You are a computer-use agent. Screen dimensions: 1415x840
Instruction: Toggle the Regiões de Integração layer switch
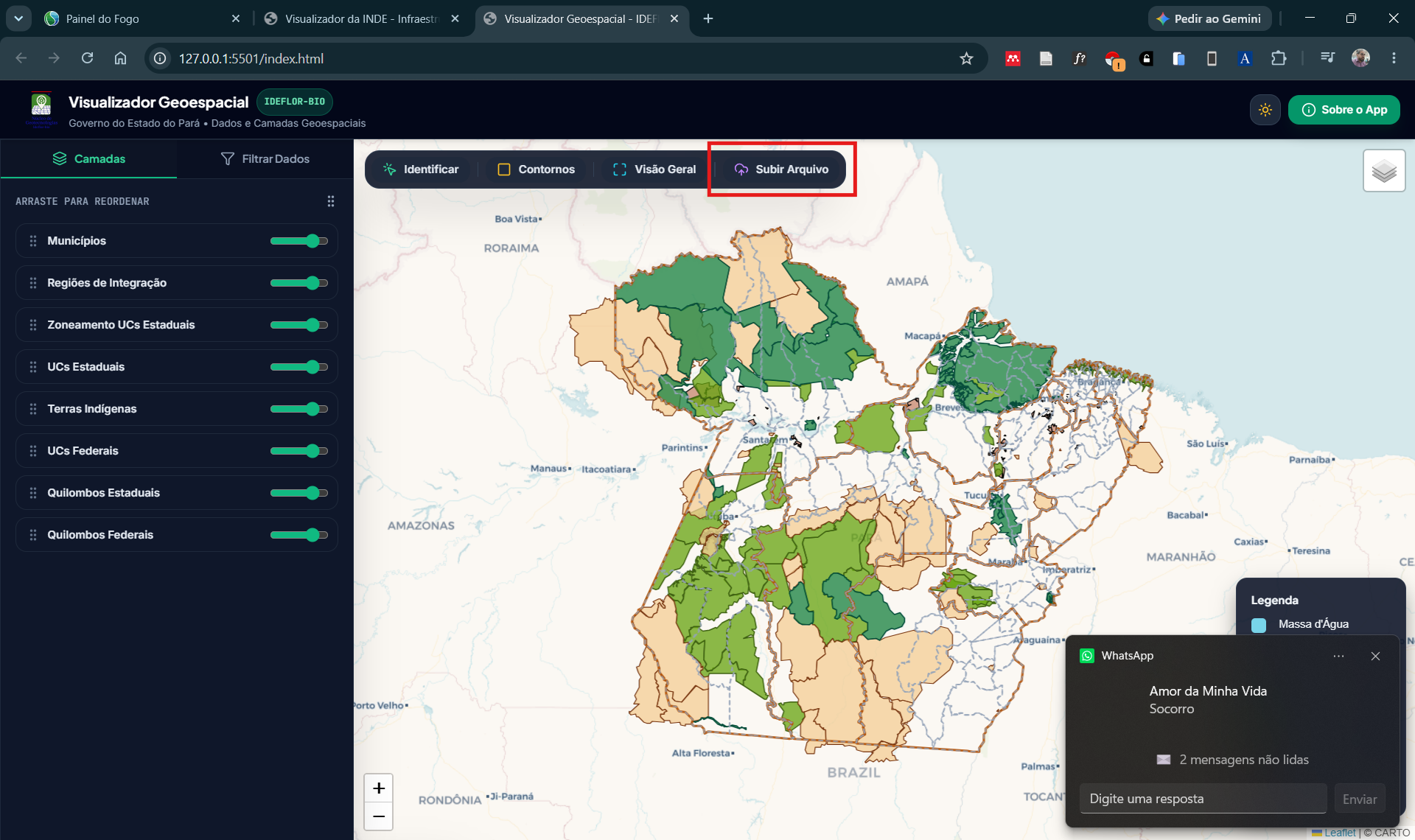click(298, 283)
